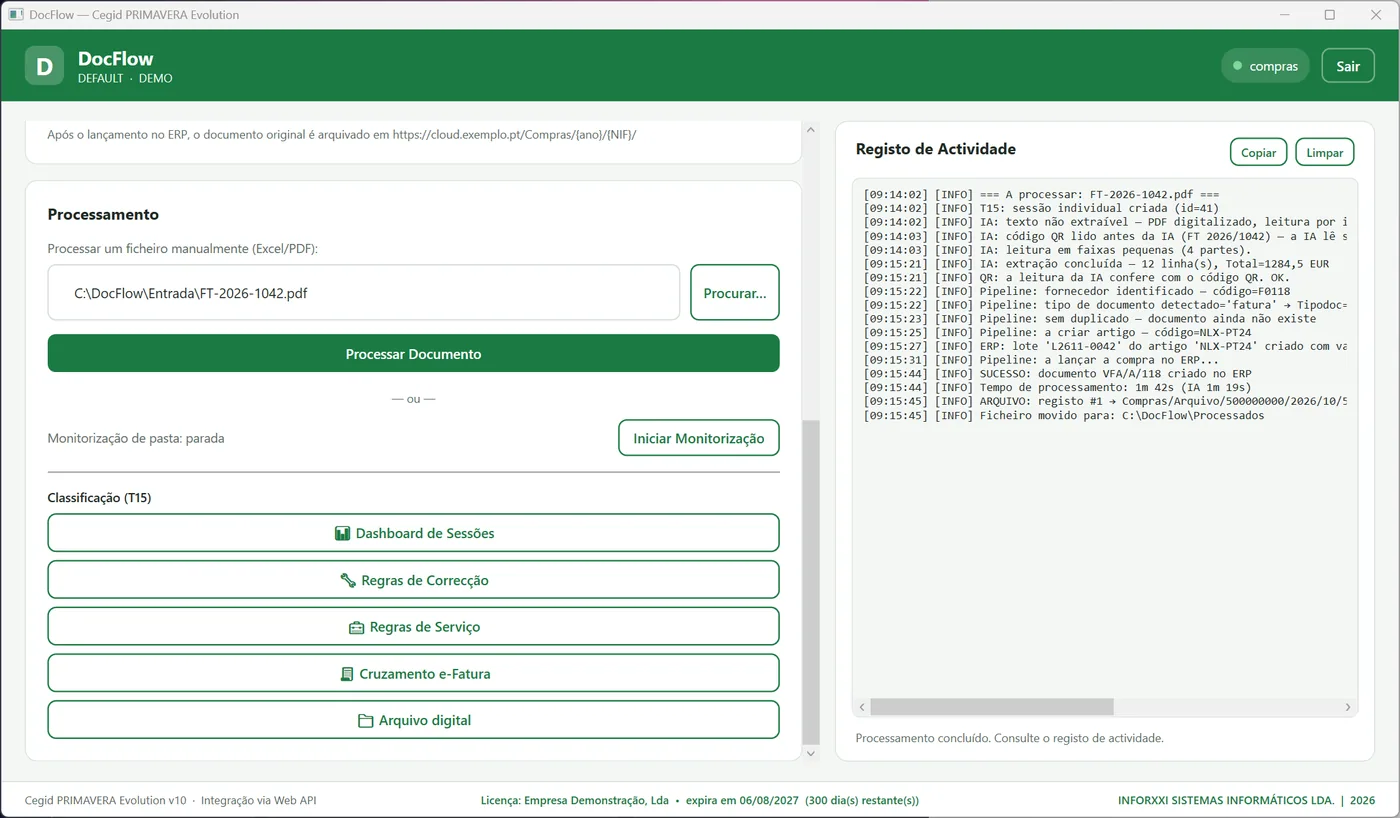1400x818 pixels.
Task: Click the document icon for Cruzamento e-Fatura
Action: (x=347, y=674)
